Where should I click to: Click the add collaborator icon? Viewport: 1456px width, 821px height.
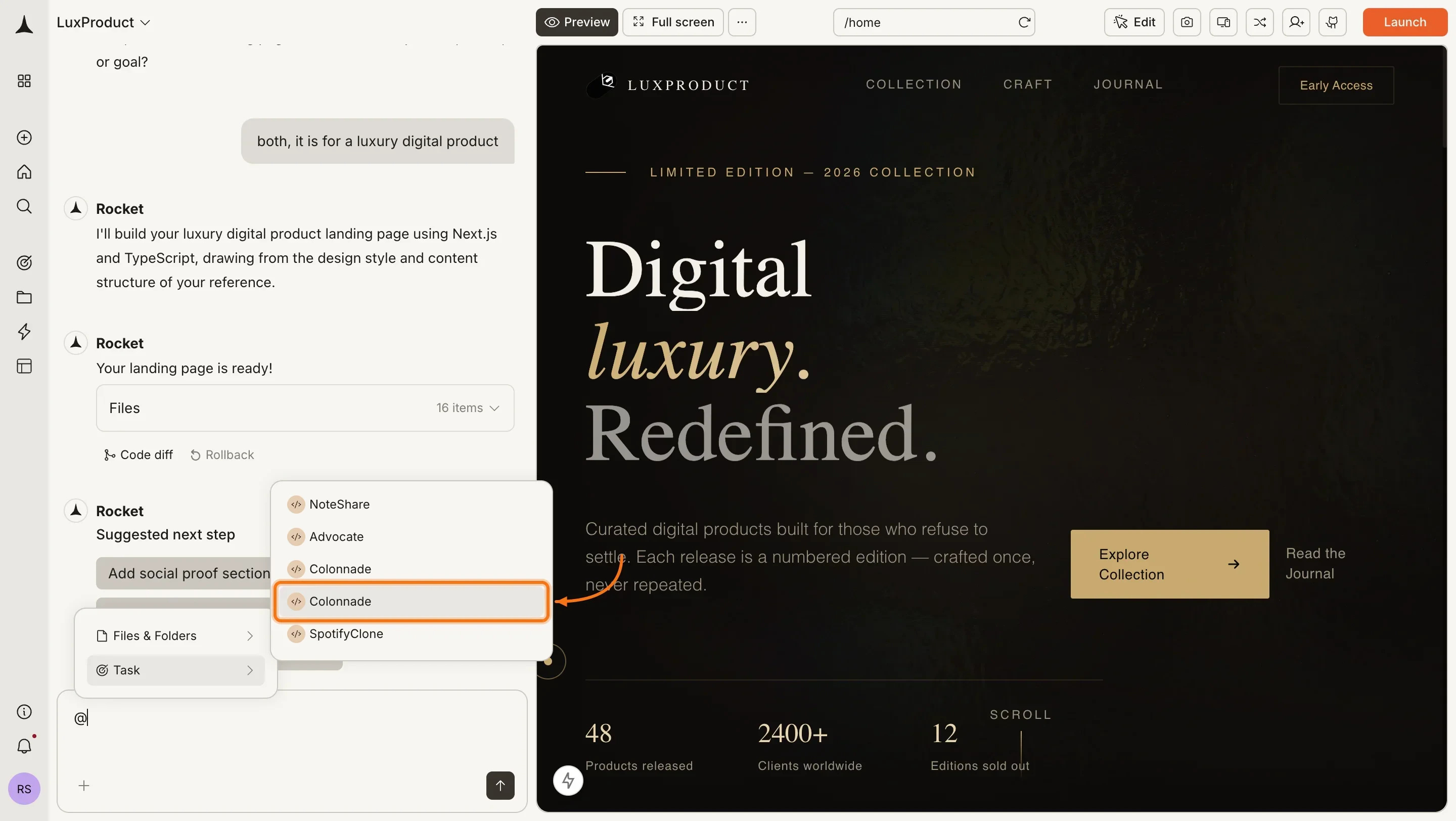pos(1296,22)
